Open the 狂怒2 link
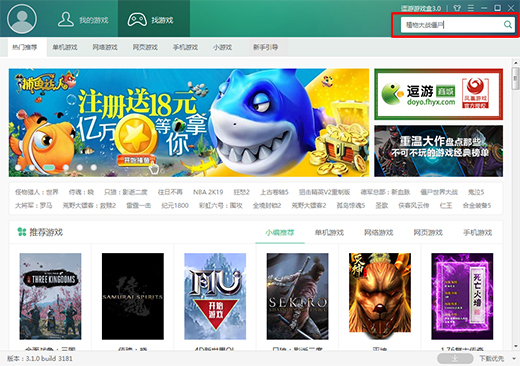 [x=242, y=192]
